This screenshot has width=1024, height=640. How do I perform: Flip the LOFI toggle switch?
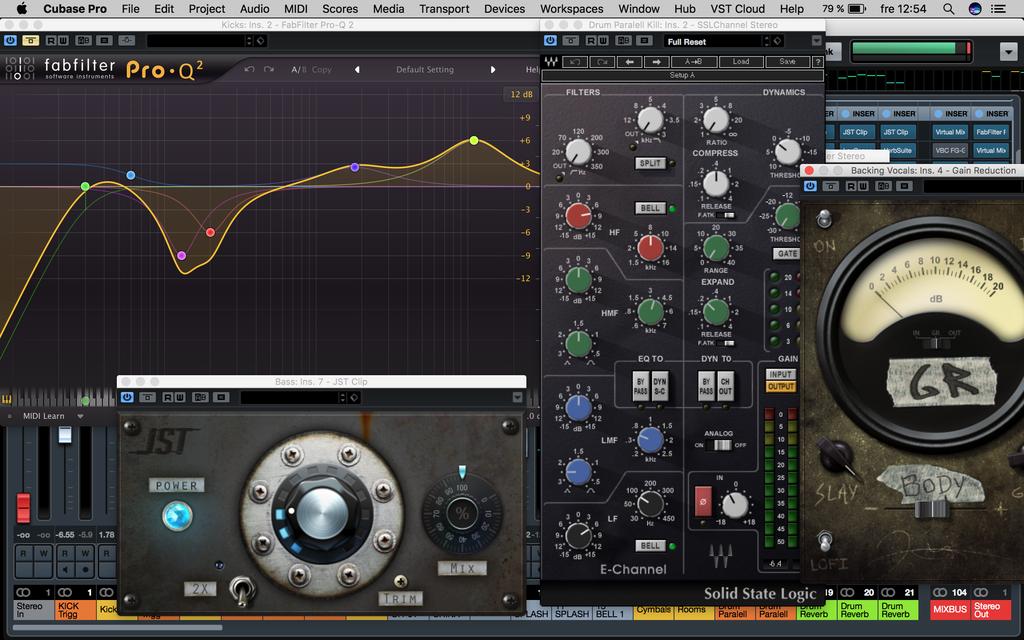pyautogui.click(x=825, y=540)
